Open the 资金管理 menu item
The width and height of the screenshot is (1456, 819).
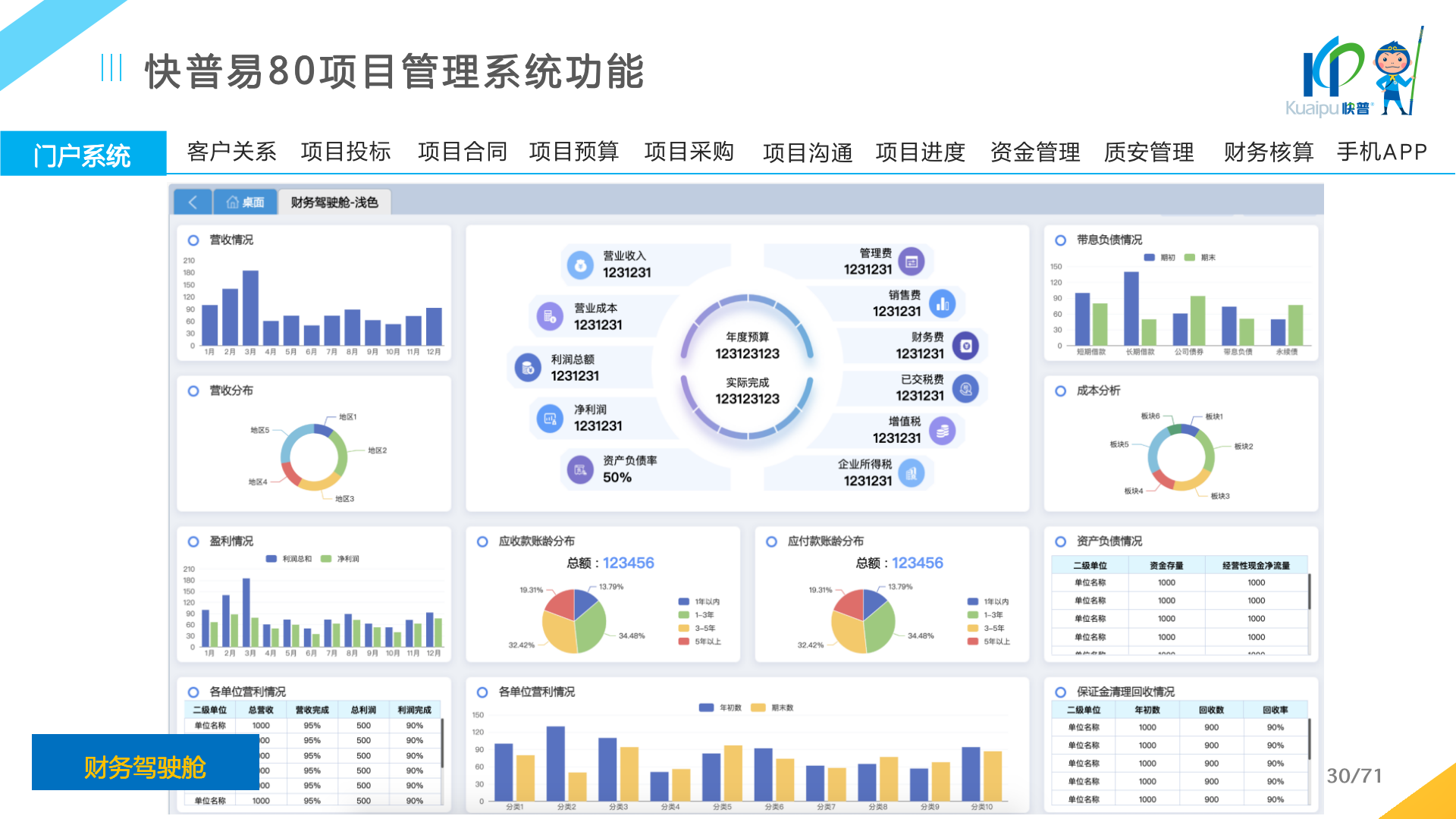pyautogui.click(x=1034, y=152)
